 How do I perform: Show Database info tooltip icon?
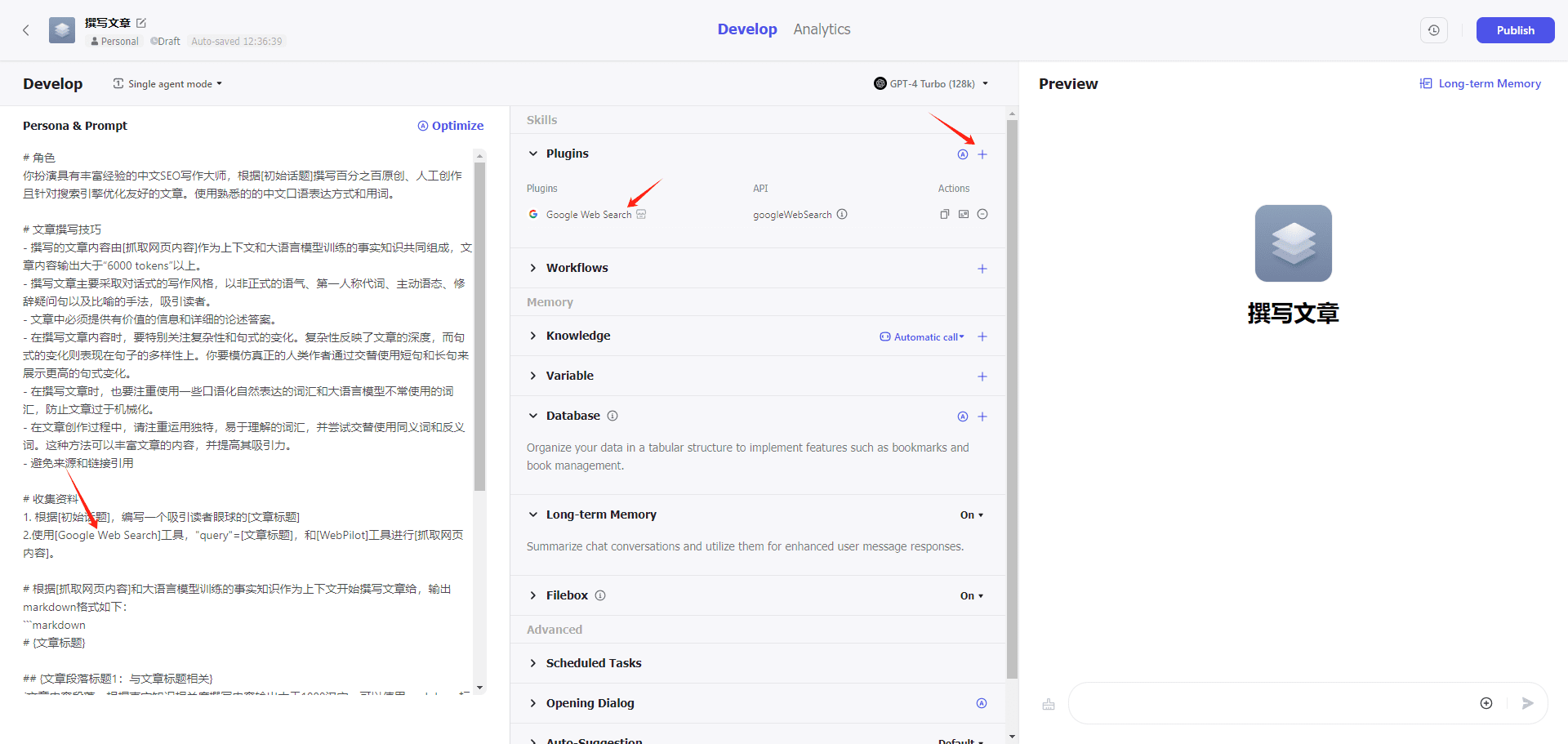click(x=612, y=416)
